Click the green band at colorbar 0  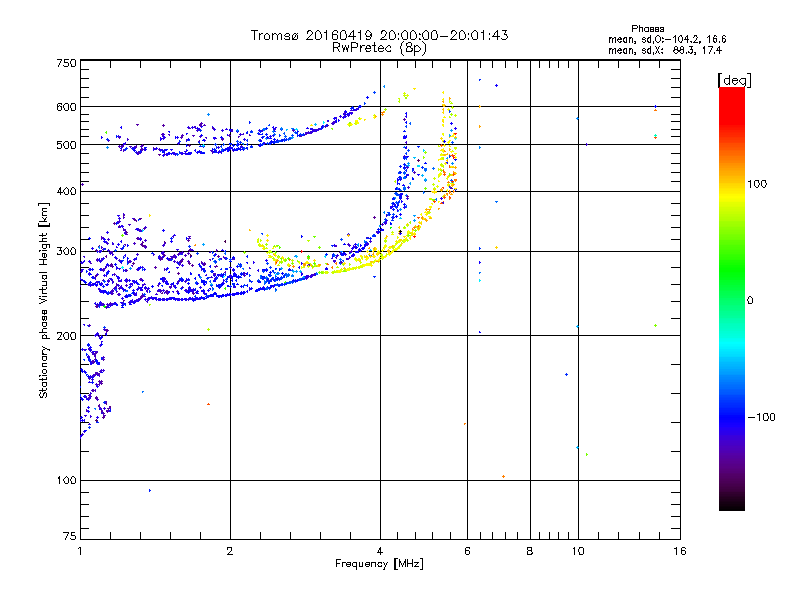pos(732,301)
